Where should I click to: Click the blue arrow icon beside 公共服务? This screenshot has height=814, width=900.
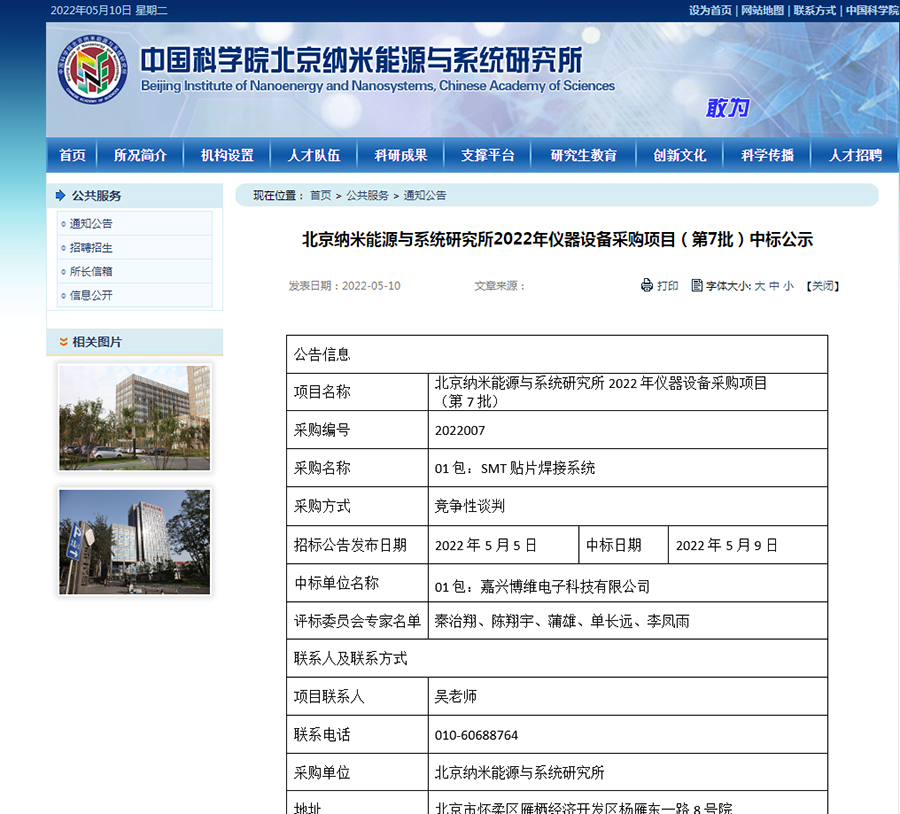click(60, 196)
